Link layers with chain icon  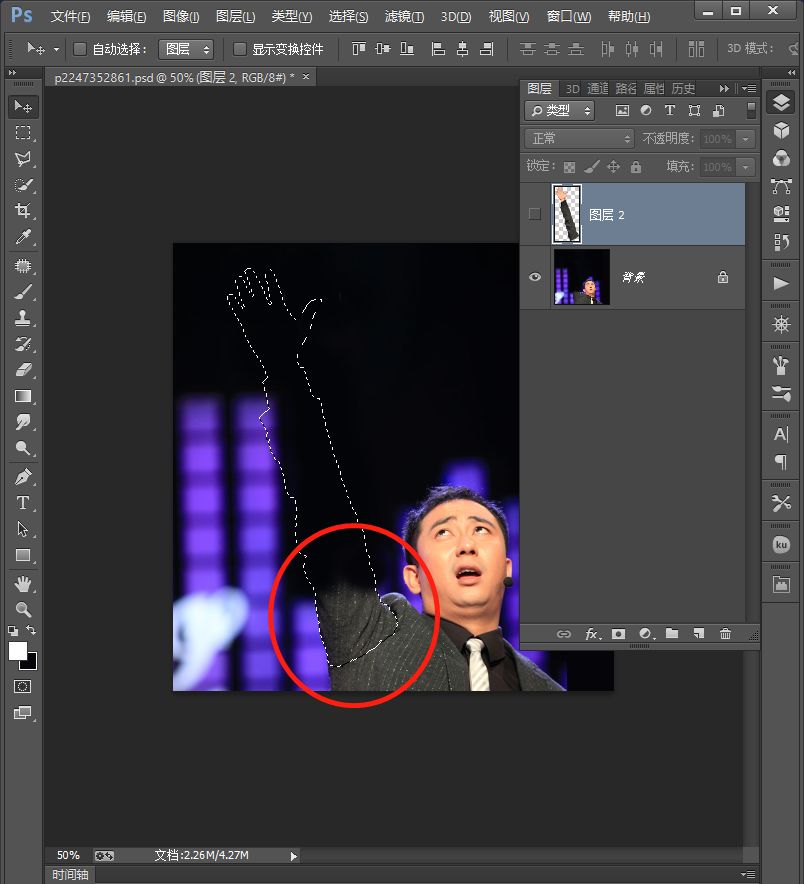coord(564,634)
